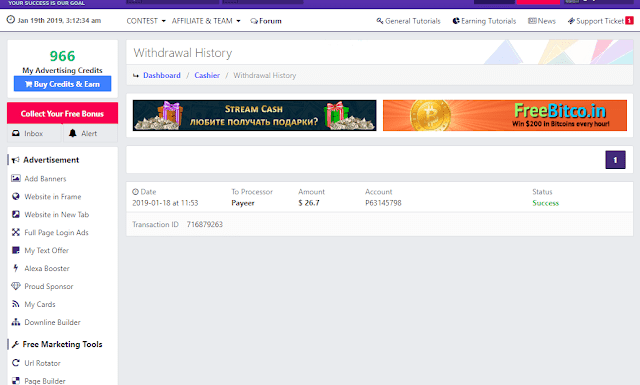Click the News newspaper icon
Viewport: 640px width, 385px height.
pos(532,20)
